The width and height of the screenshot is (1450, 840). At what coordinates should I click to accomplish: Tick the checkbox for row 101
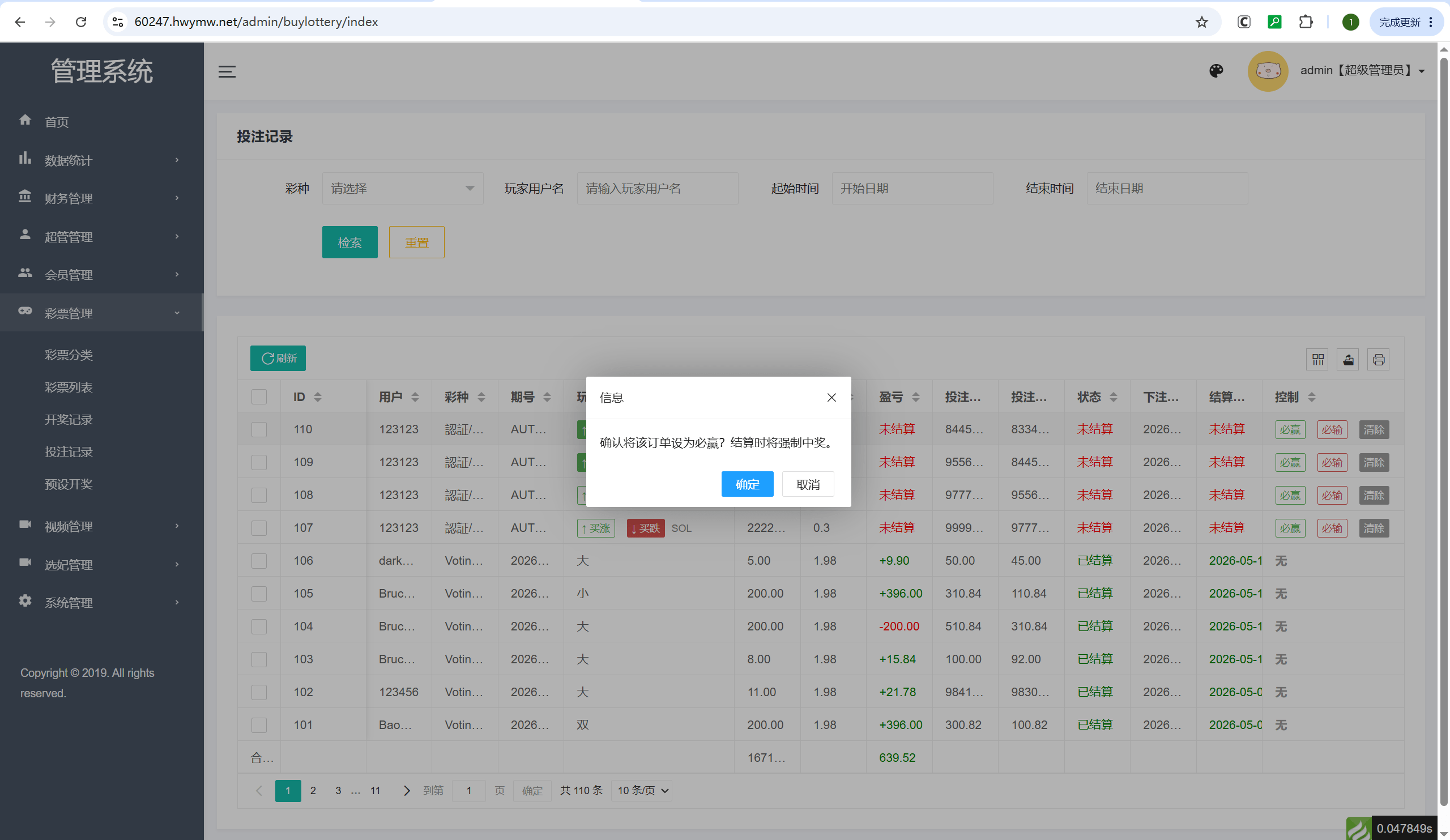tap(259, 725)
